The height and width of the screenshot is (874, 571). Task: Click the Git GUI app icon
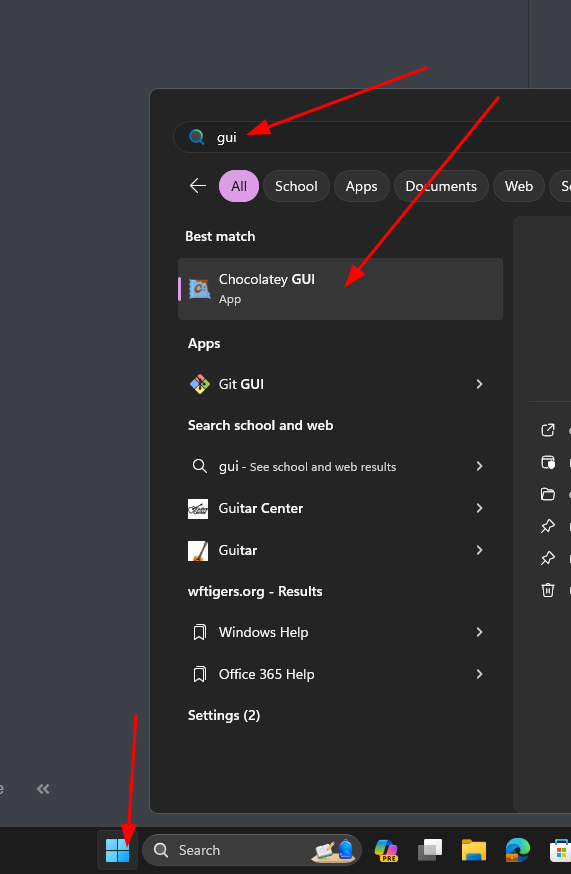(200, 384)
